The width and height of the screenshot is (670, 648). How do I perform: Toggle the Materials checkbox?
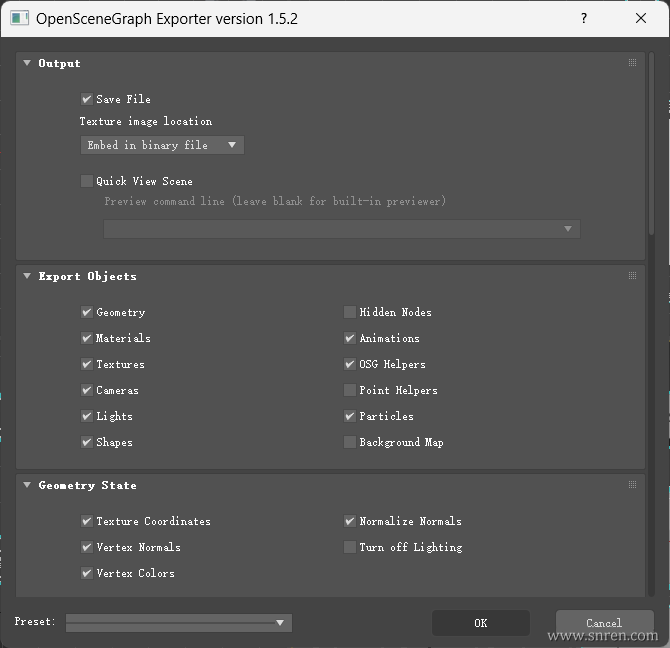[x=87, y=338]
